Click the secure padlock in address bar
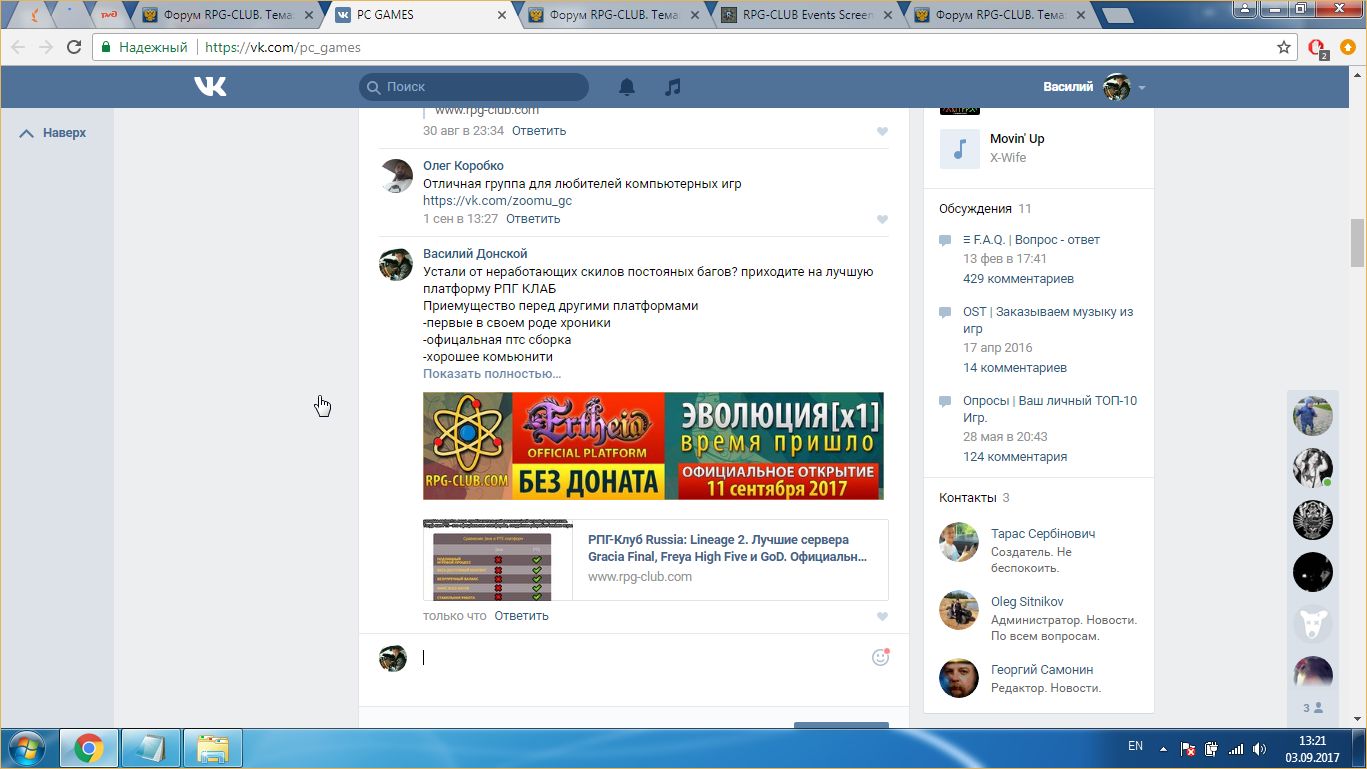Image resolution: width=1367 pixels, height=769 pixels. tap(106, 47)
